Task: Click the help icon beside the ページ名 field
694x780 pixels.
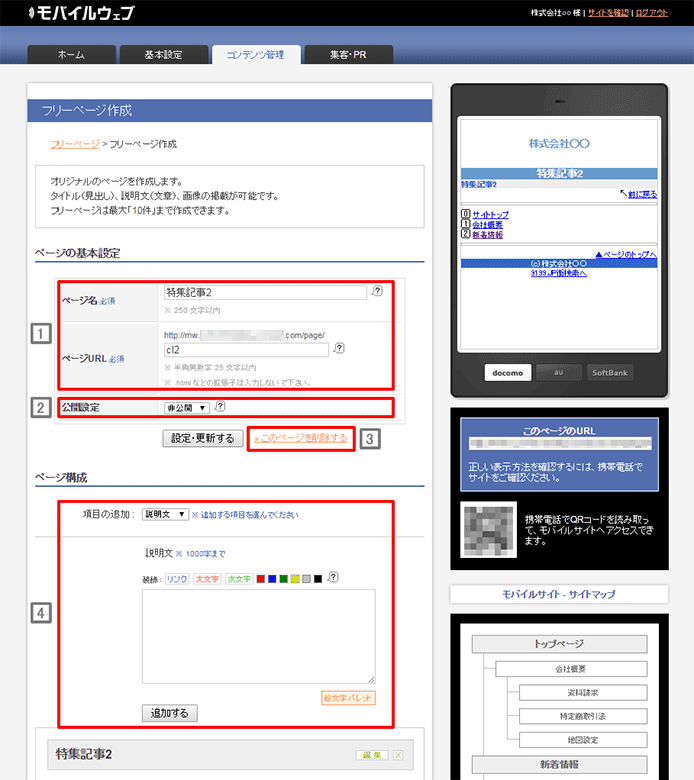Action: (377, 292)
